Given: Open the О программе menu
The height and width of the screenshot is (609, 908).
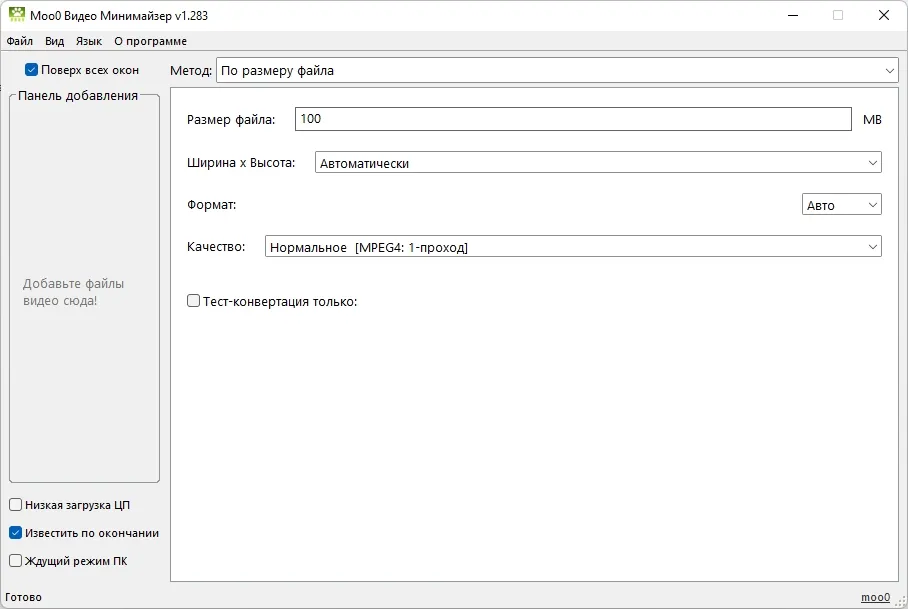Looking at the screenshot, I should pyautogui.click(x=151, y=41).
